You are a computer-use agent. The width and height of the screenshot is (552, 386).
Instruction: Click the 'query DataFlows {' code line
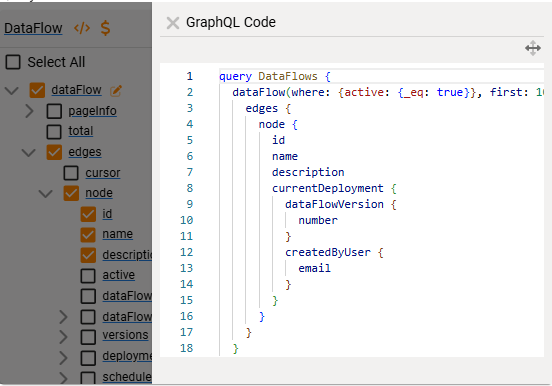point(275,76)
